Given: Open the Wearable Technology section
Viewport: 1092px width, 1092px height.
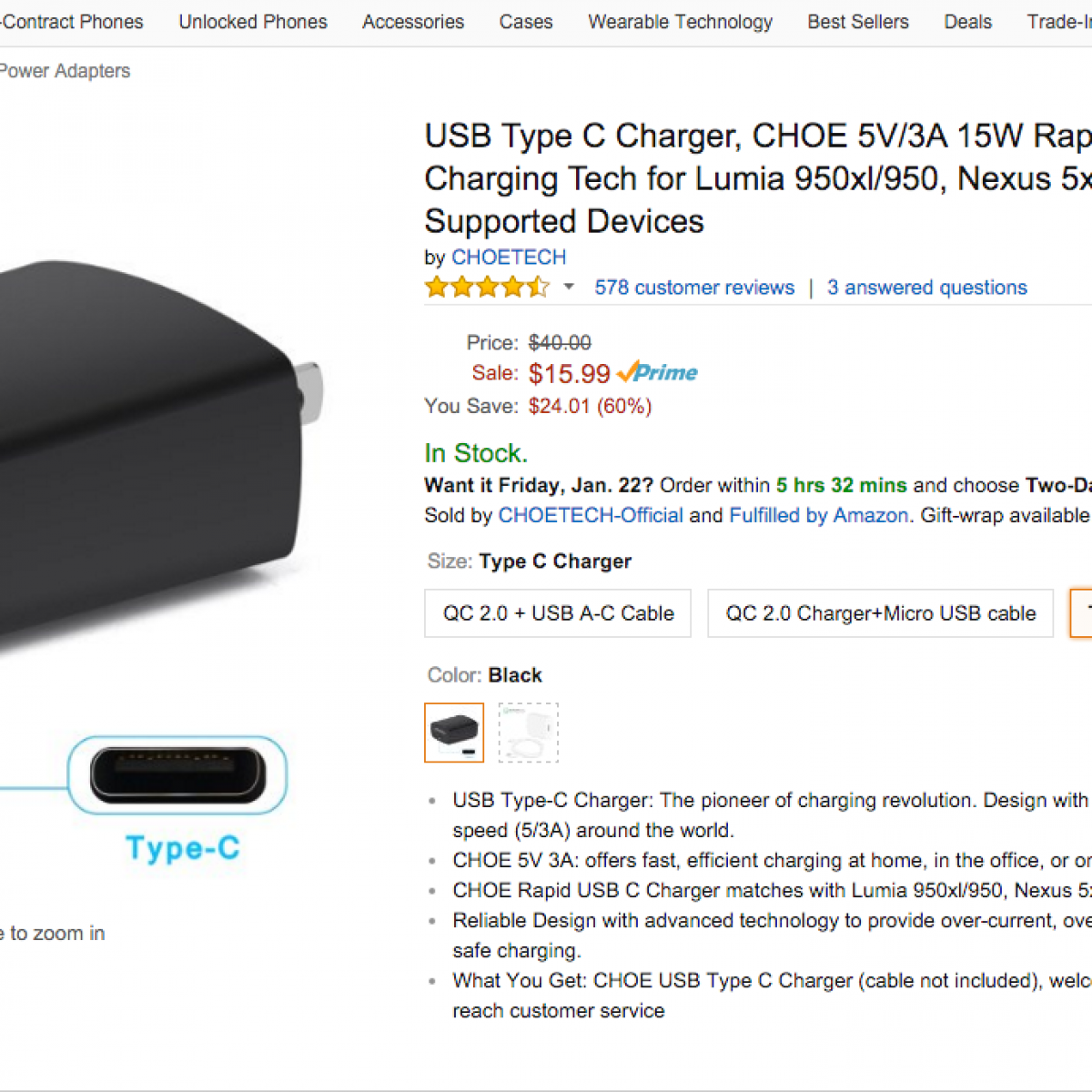Looking at the screenshot, I should [681, 22].
